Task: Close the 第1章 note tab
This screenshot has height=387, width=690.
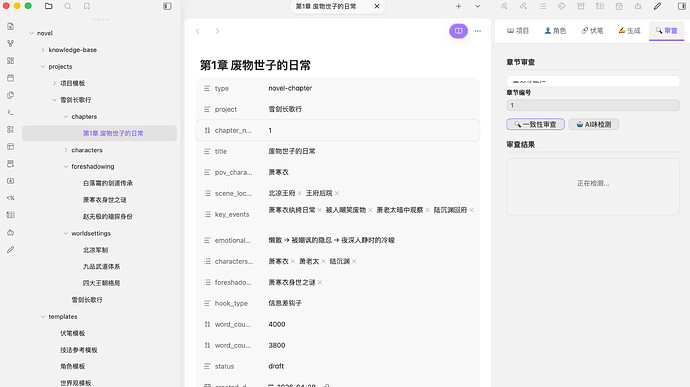Action: (377, 6)
